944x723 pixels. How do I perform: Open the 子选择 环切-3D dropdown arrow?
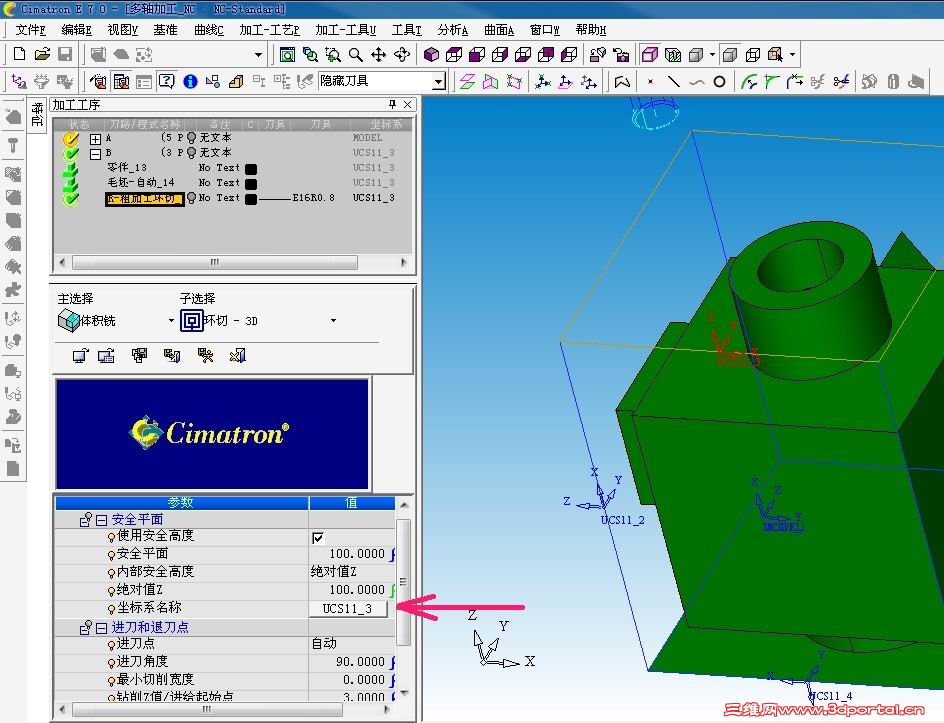(x=333, y=321)
